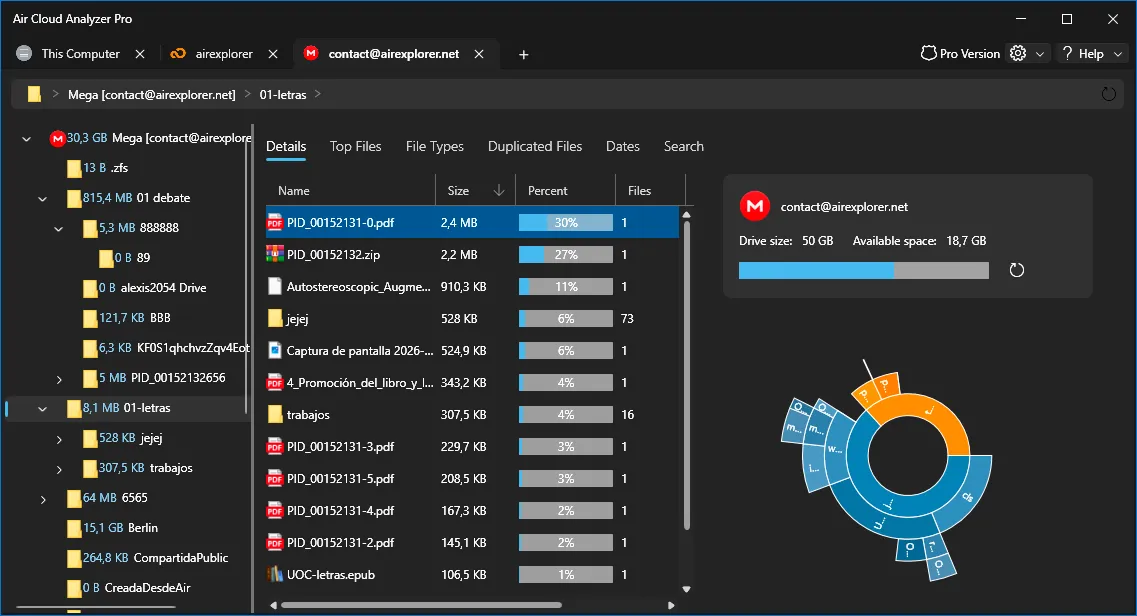Click the Pro Version badge icon

[928, 54]
